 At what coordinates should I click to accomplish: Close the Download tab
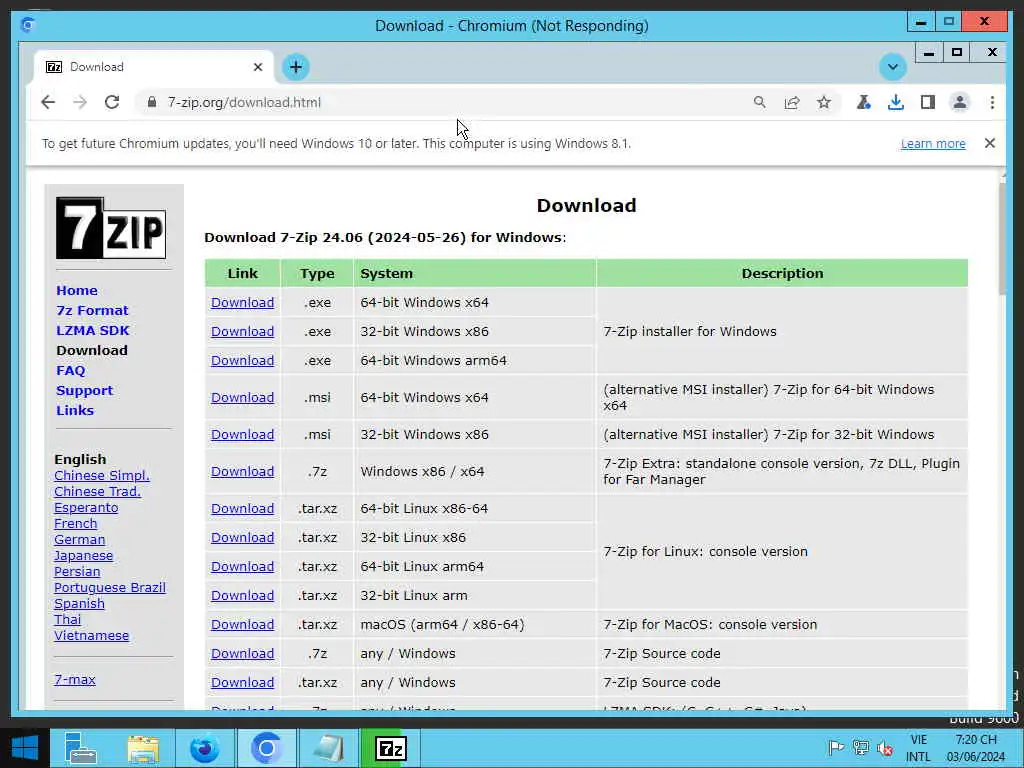258,67
